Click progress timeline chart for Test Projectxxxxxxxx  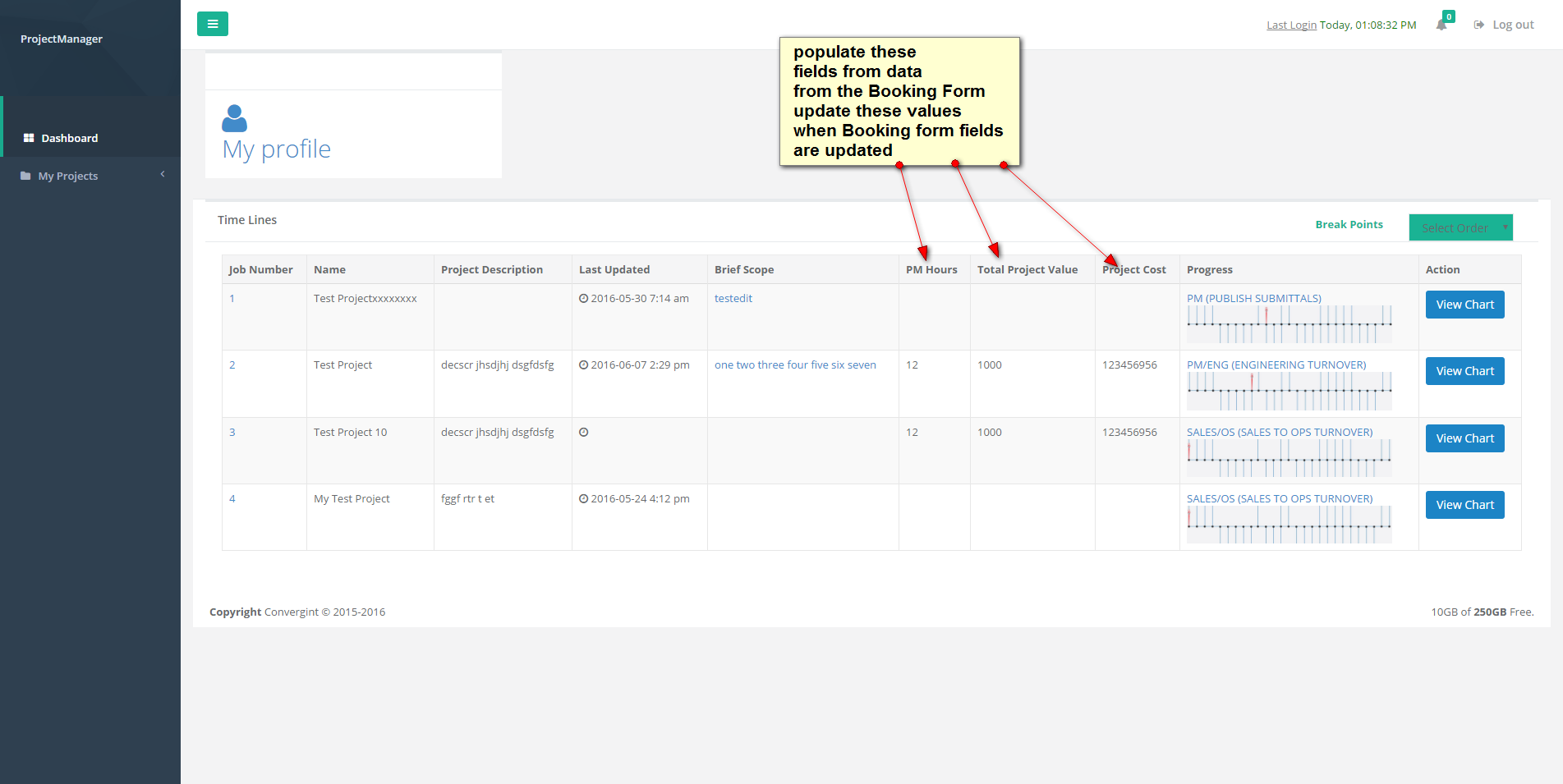click(x=1289, y=324)
